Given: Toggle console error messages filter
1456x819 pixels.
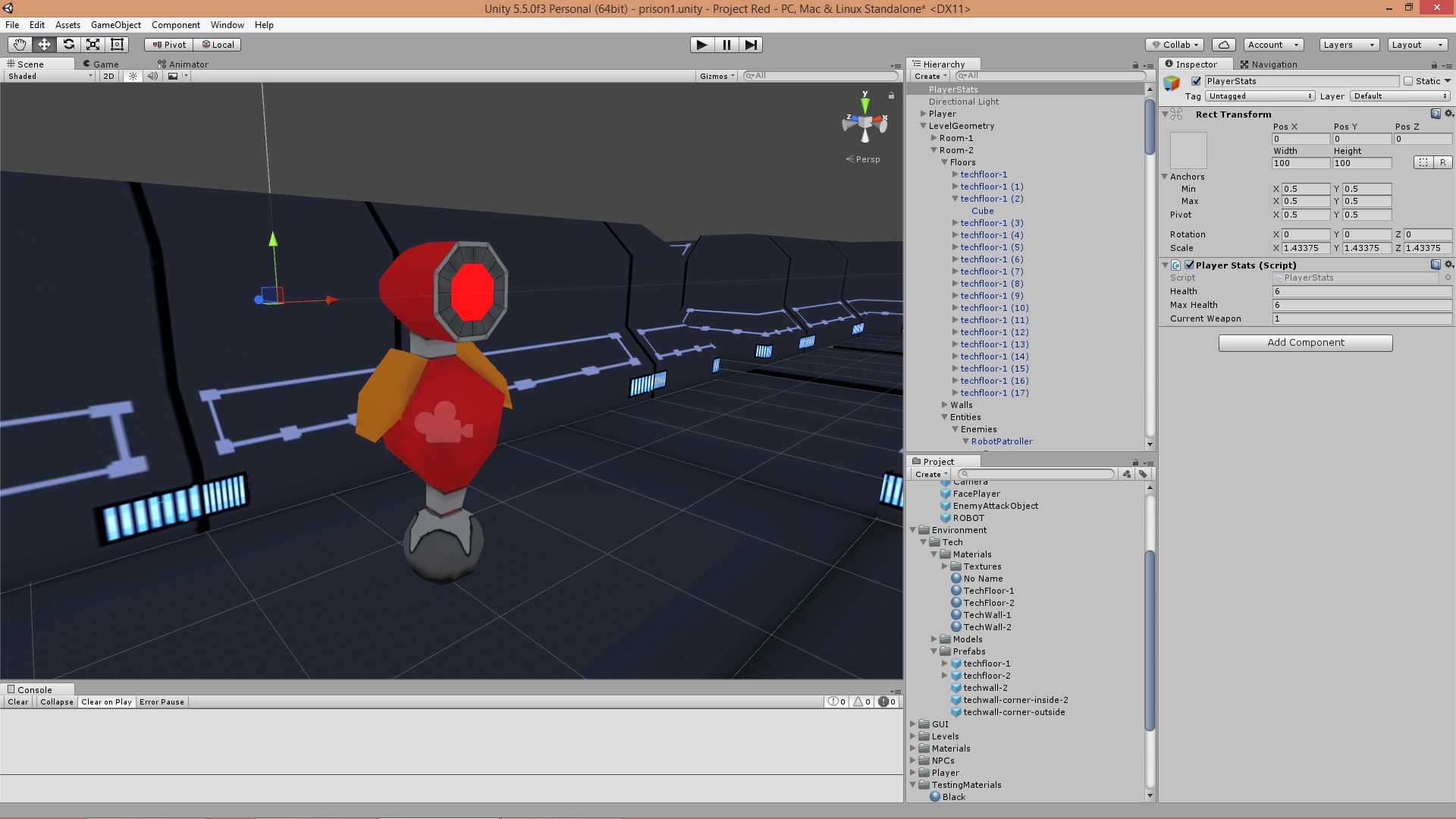Looking at the screenshot, I should (x=887, y=702).
